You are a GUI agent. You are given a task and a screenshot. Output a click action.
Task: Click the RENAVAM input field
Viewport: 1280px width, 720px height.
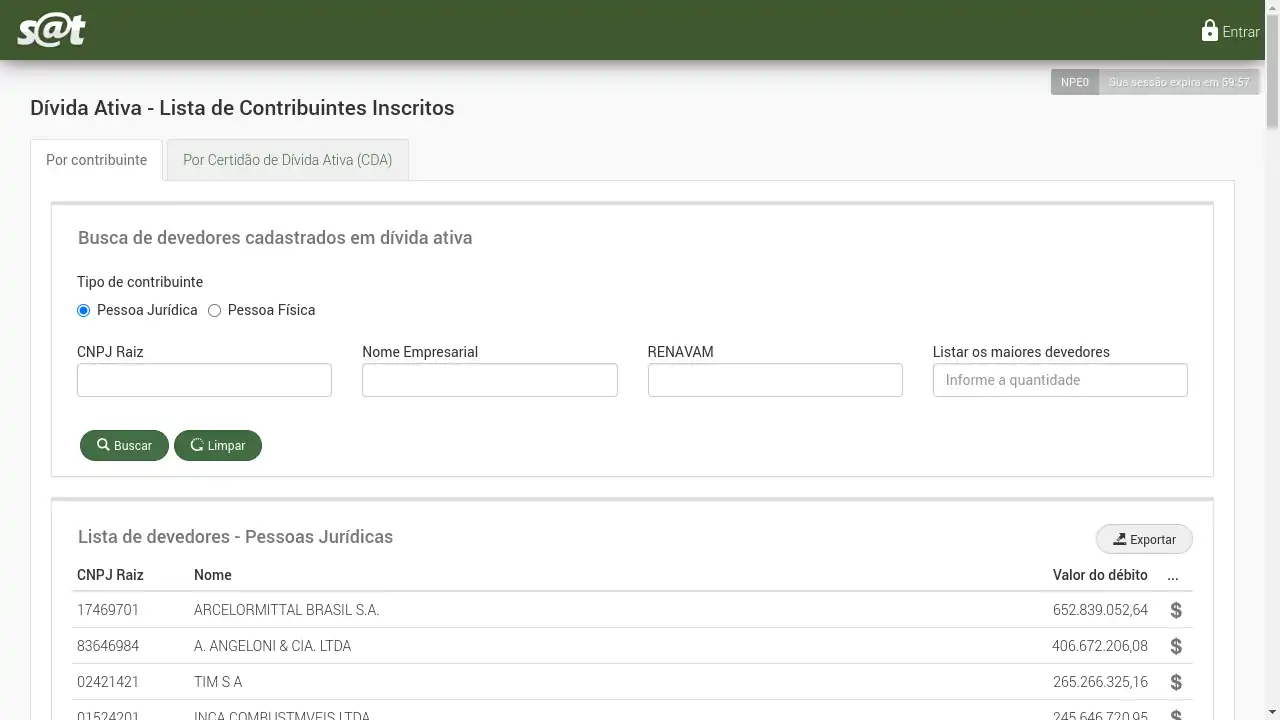[775, 380]
